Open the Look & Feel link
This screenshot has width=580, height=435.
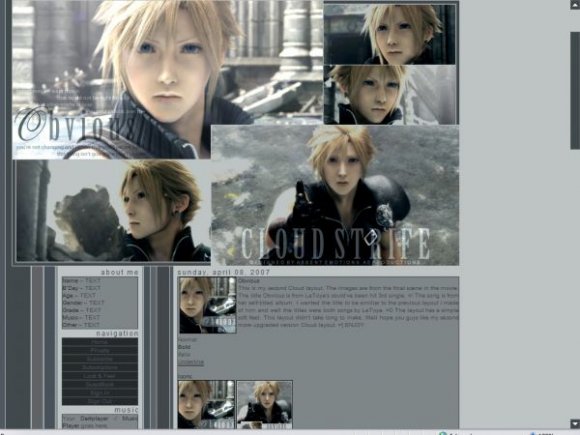tap(100, 376)
